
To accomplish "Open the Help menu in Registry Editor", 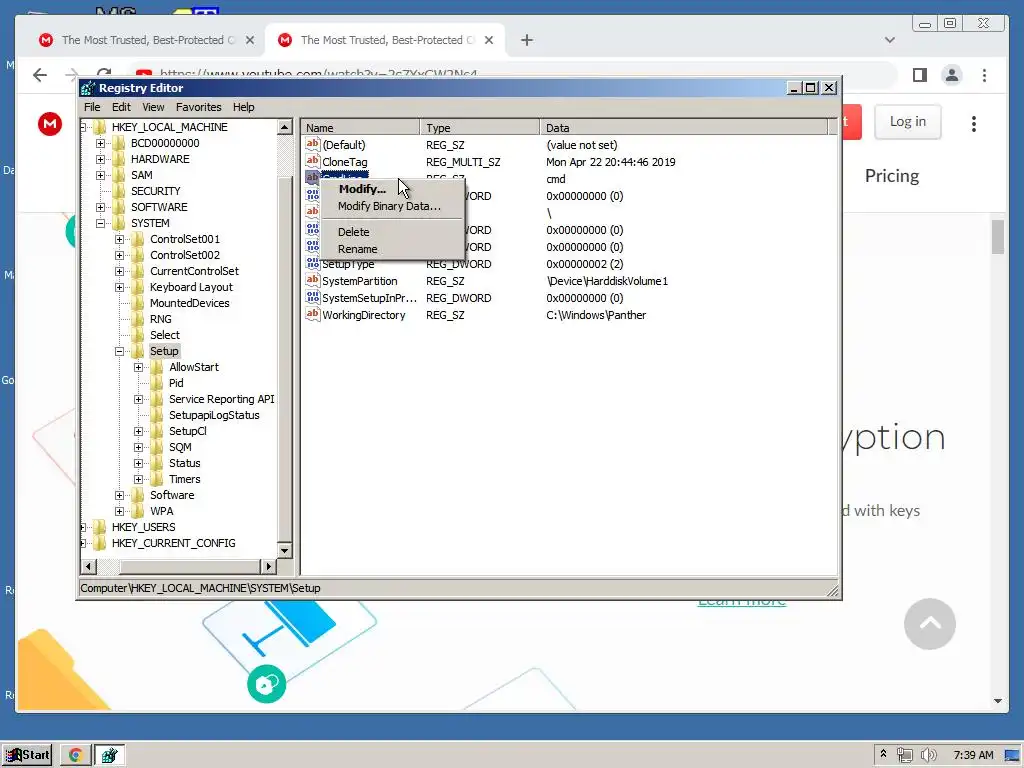I will (244, 107).
